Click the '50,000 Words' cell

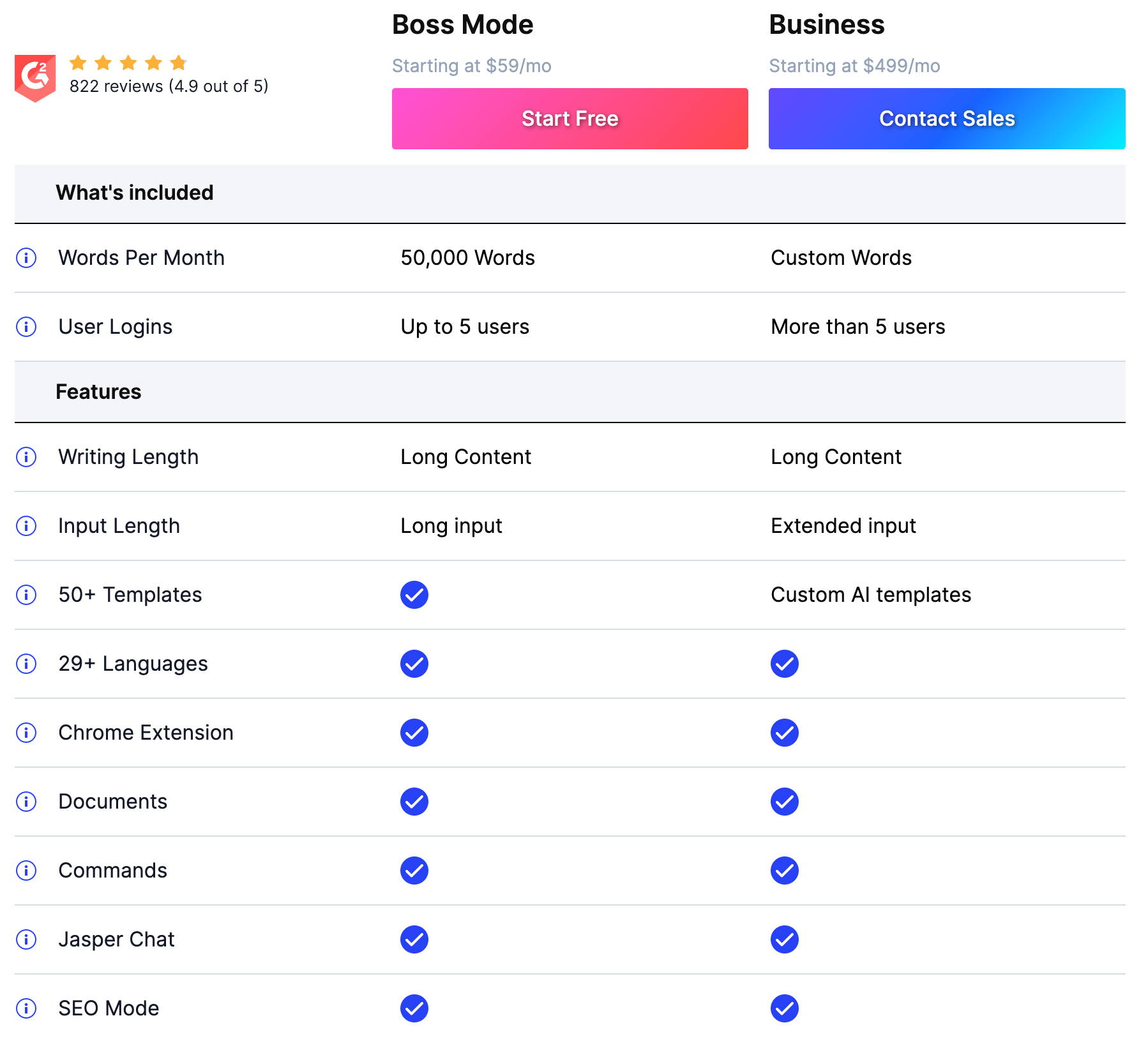[x=468, y=258]
